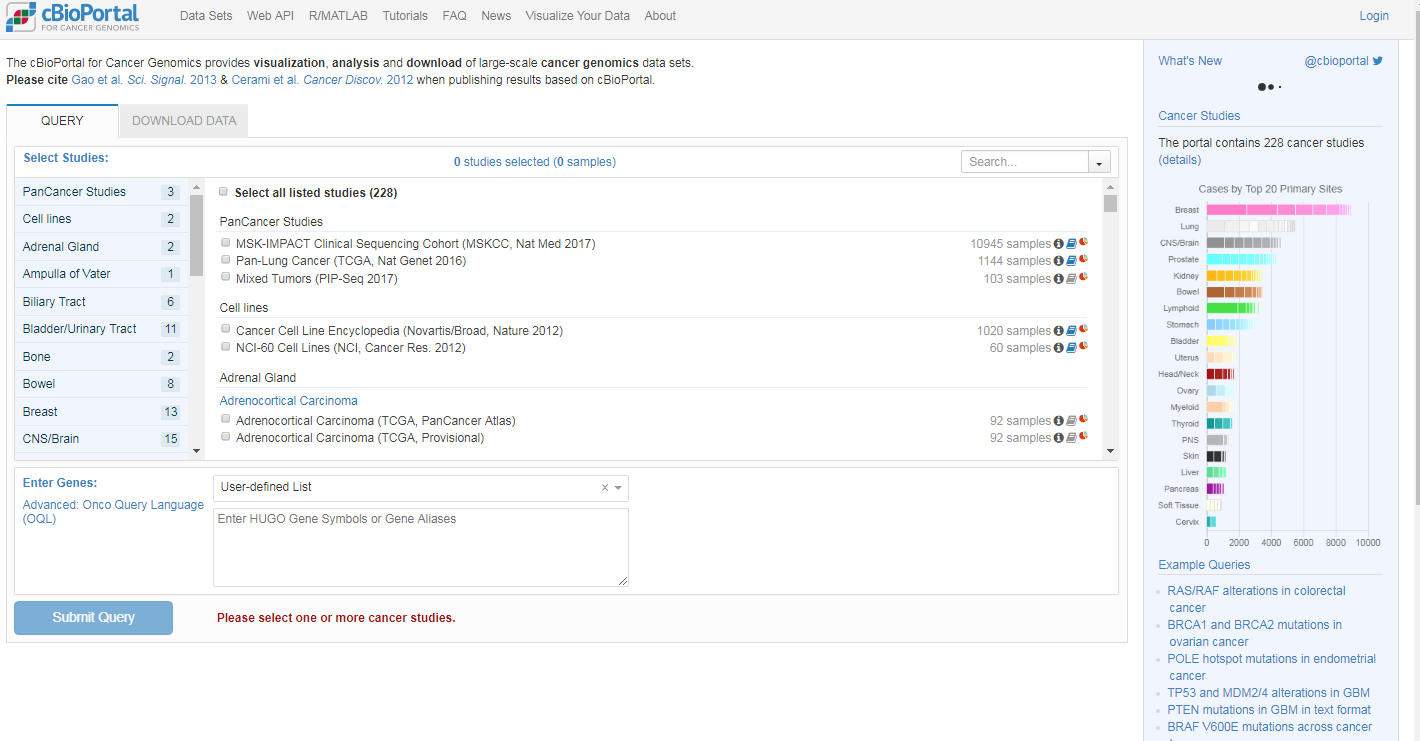Open Tutorials in the top navigation bar
This screenshot has height=741, width=1420.
pos(404,16)
